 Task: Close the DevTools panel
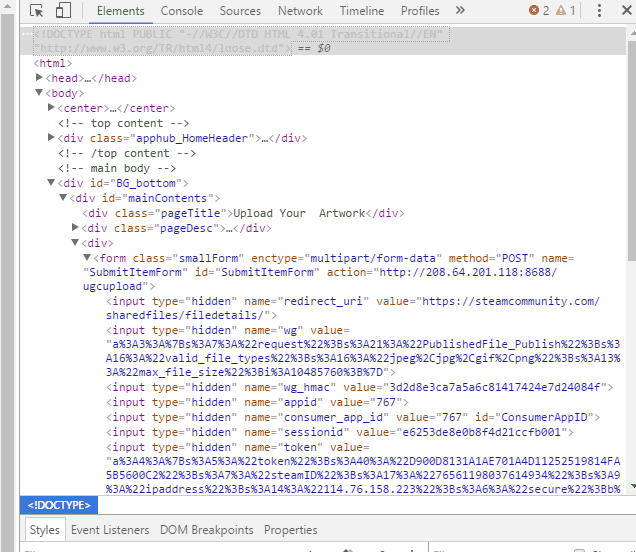(627, 10)
